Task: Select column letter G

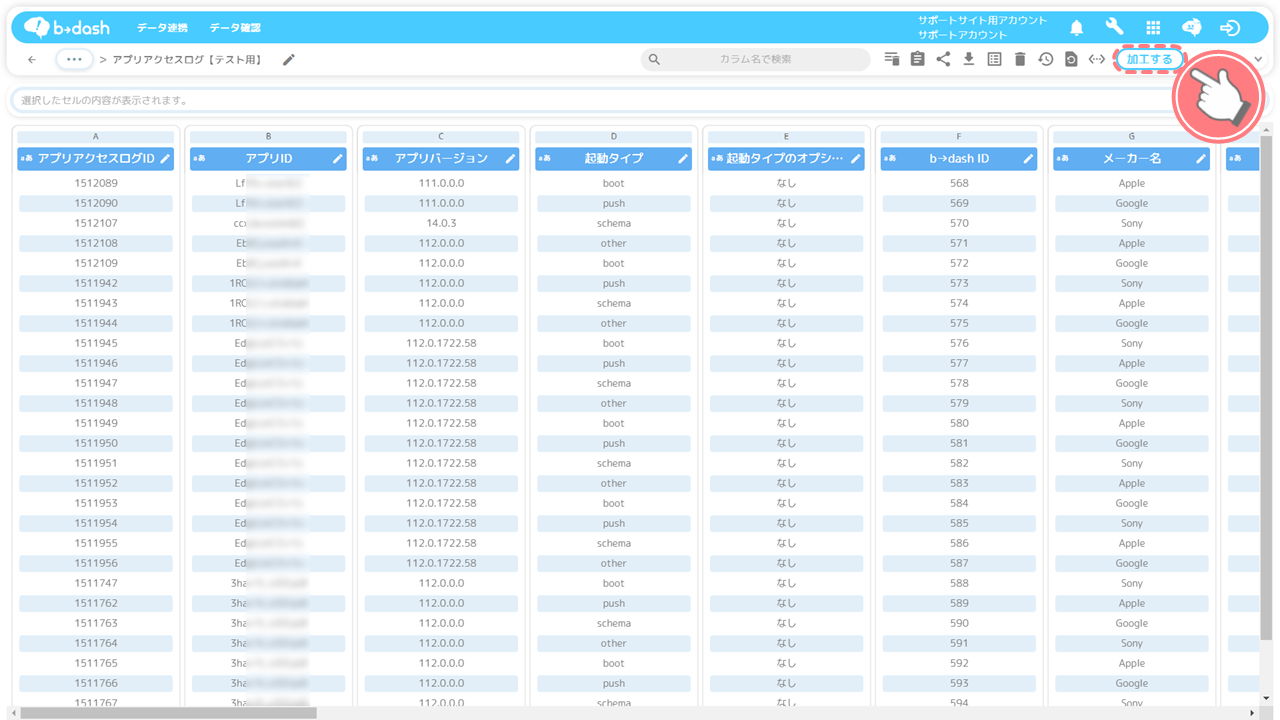Action: click(1132, 137)
